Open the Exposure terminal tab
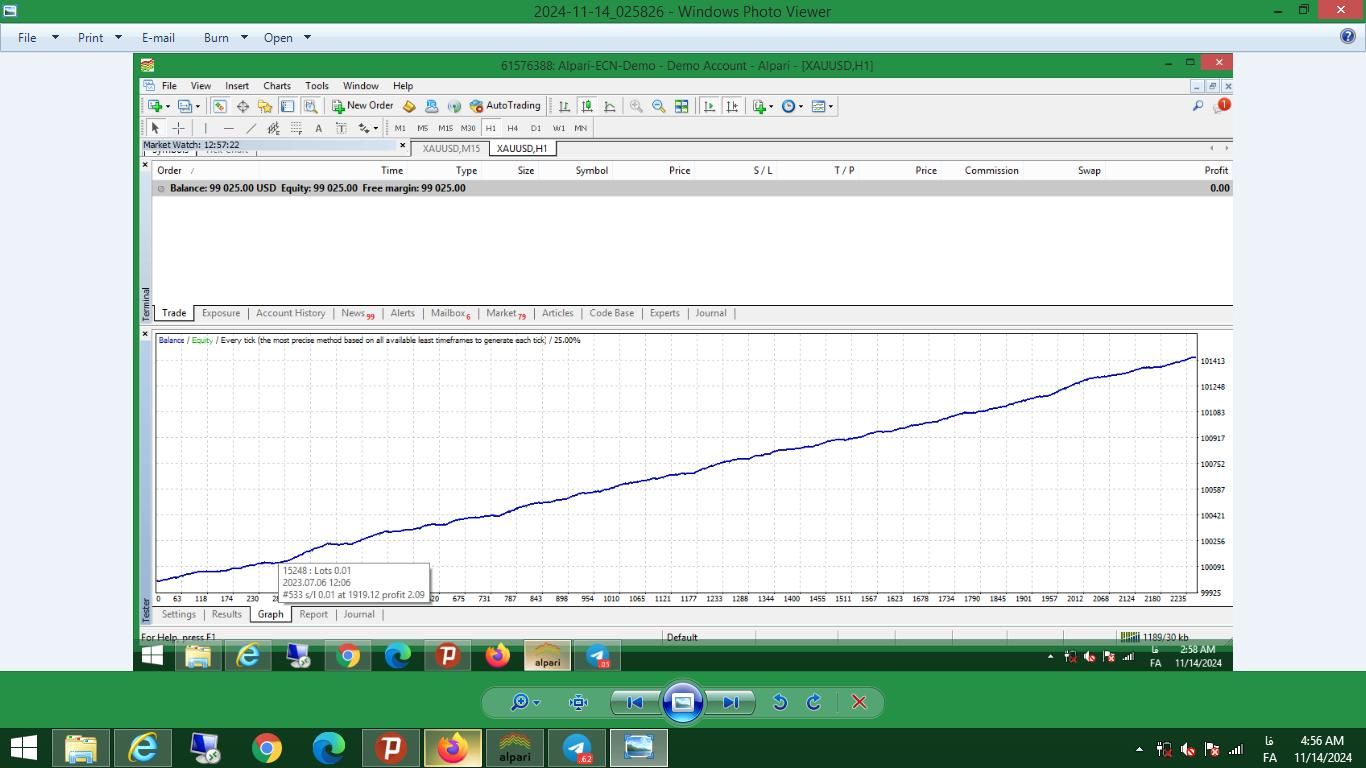 221,313
